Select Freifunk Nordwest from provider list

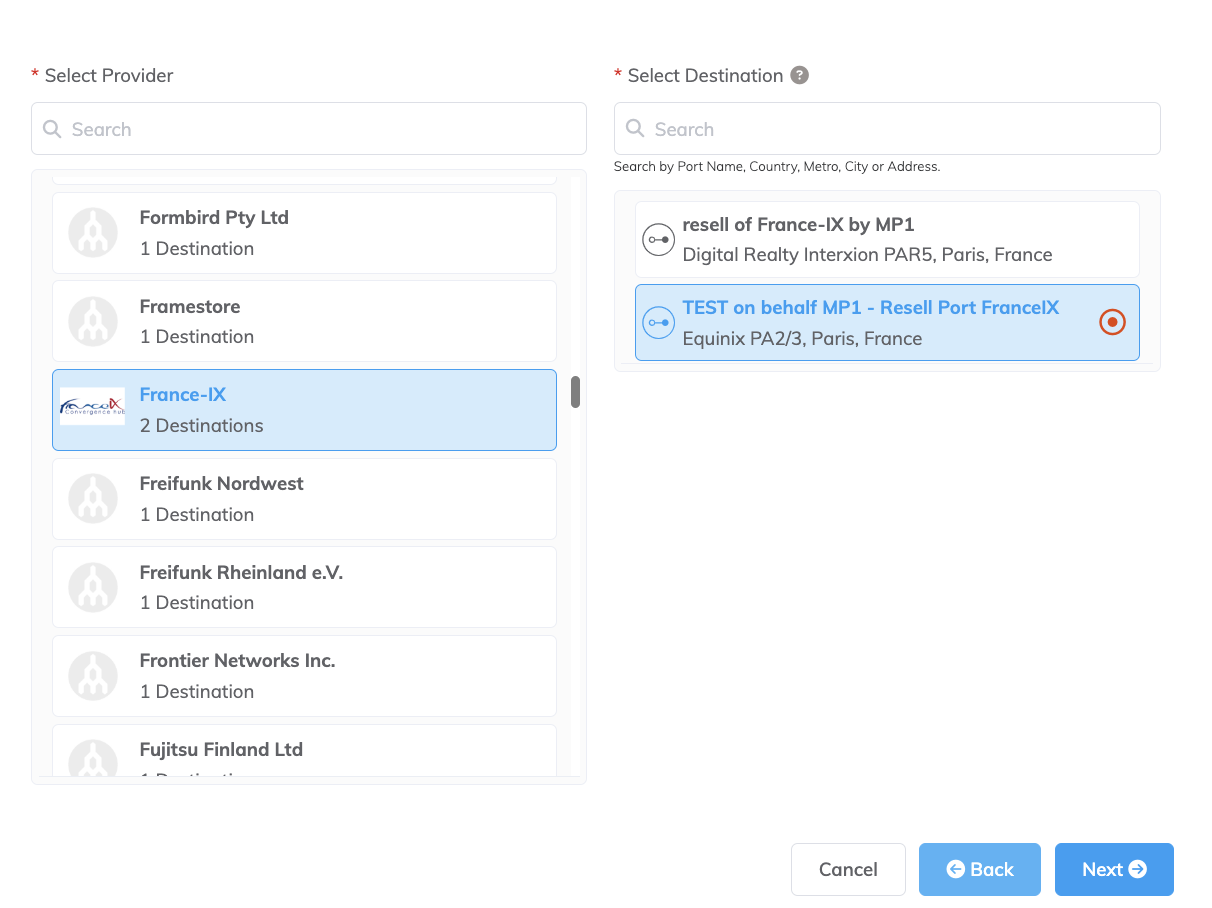pos(304,498)
